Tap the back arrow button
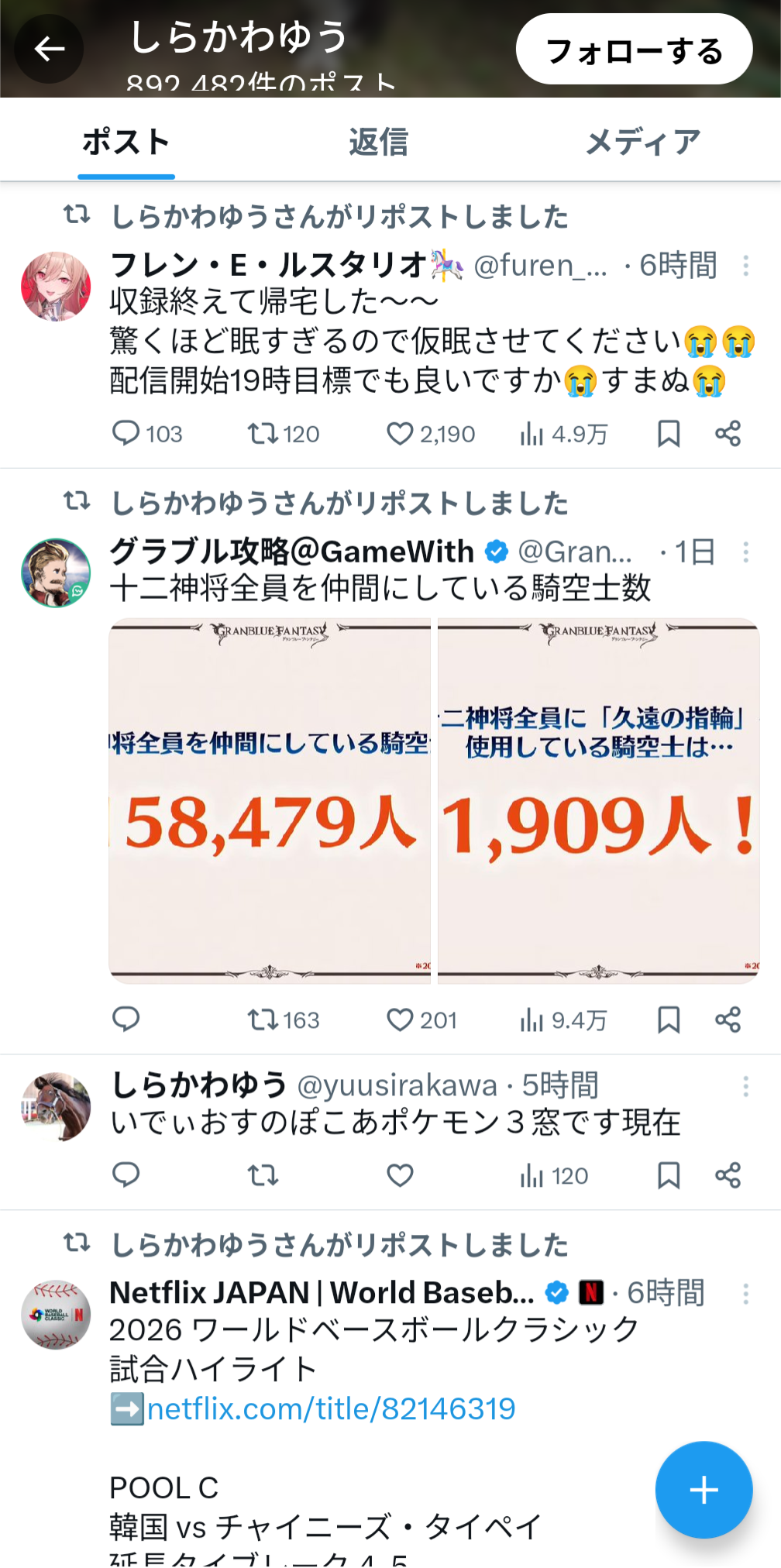Image resolution: width=781 pixels, height=1568 pixels. click(x=49, y=50)
